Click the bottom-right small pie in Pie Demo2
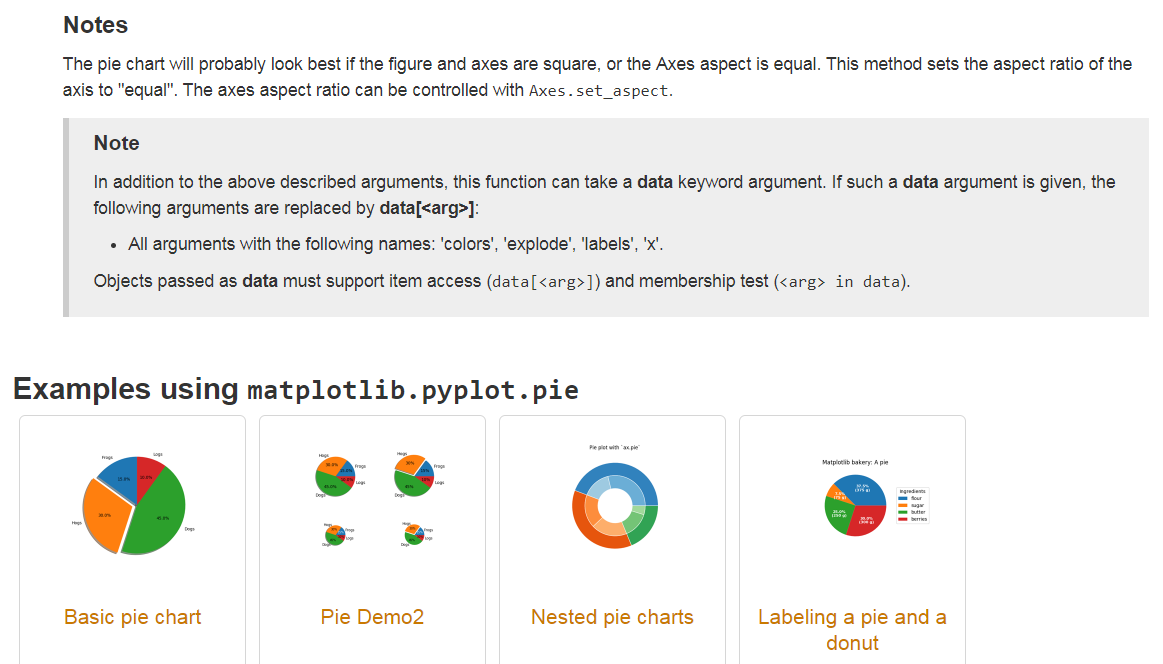Viewport: 1163px width, 664px height. tap(414, 534)
